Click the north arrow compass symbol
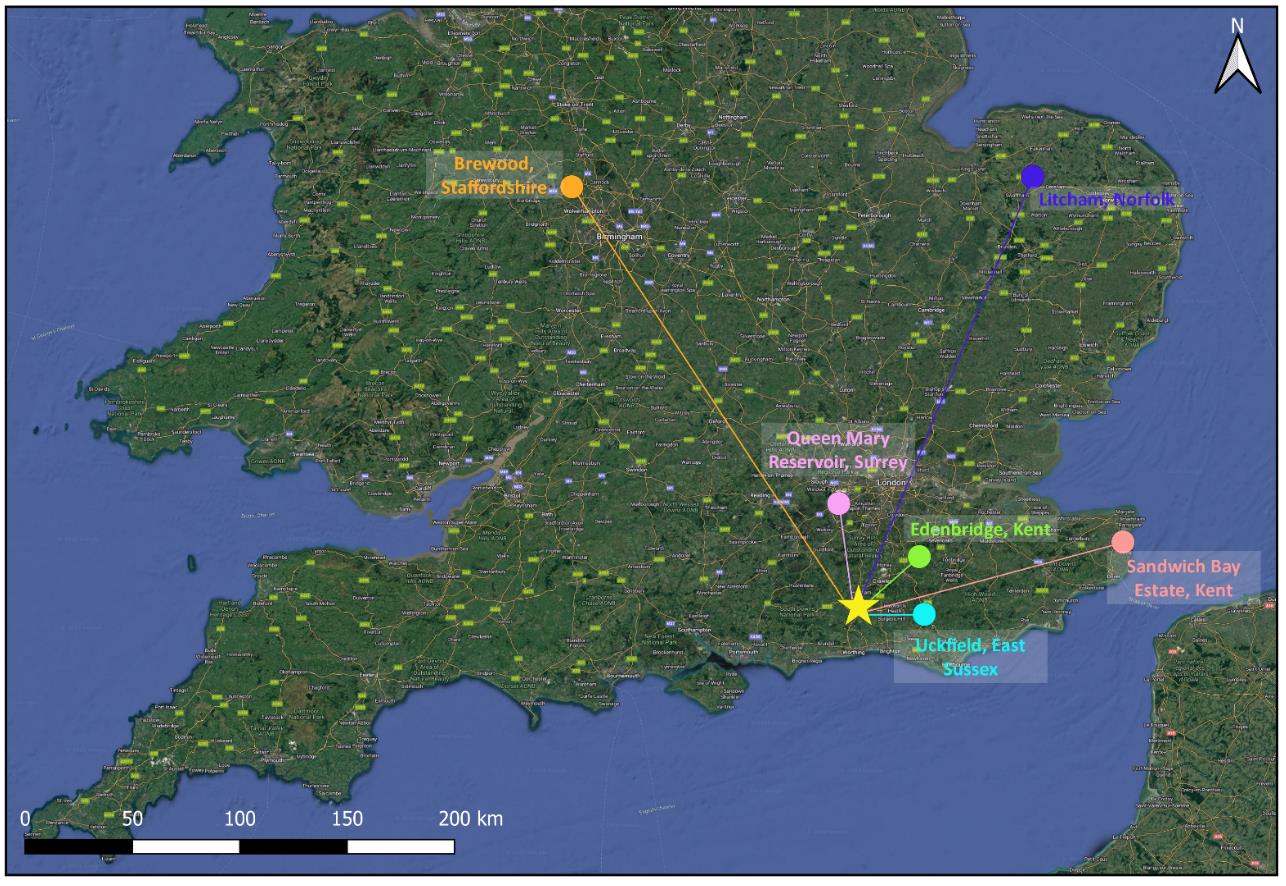Viewport: 1286px width, 886px height. coord(1237,58)
